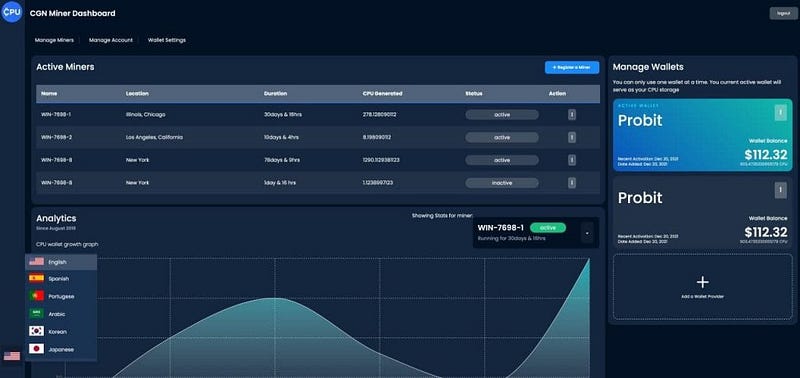This screenshot has height=378, width=800.
Task: Click the Status column header
Action: point(473,94)
